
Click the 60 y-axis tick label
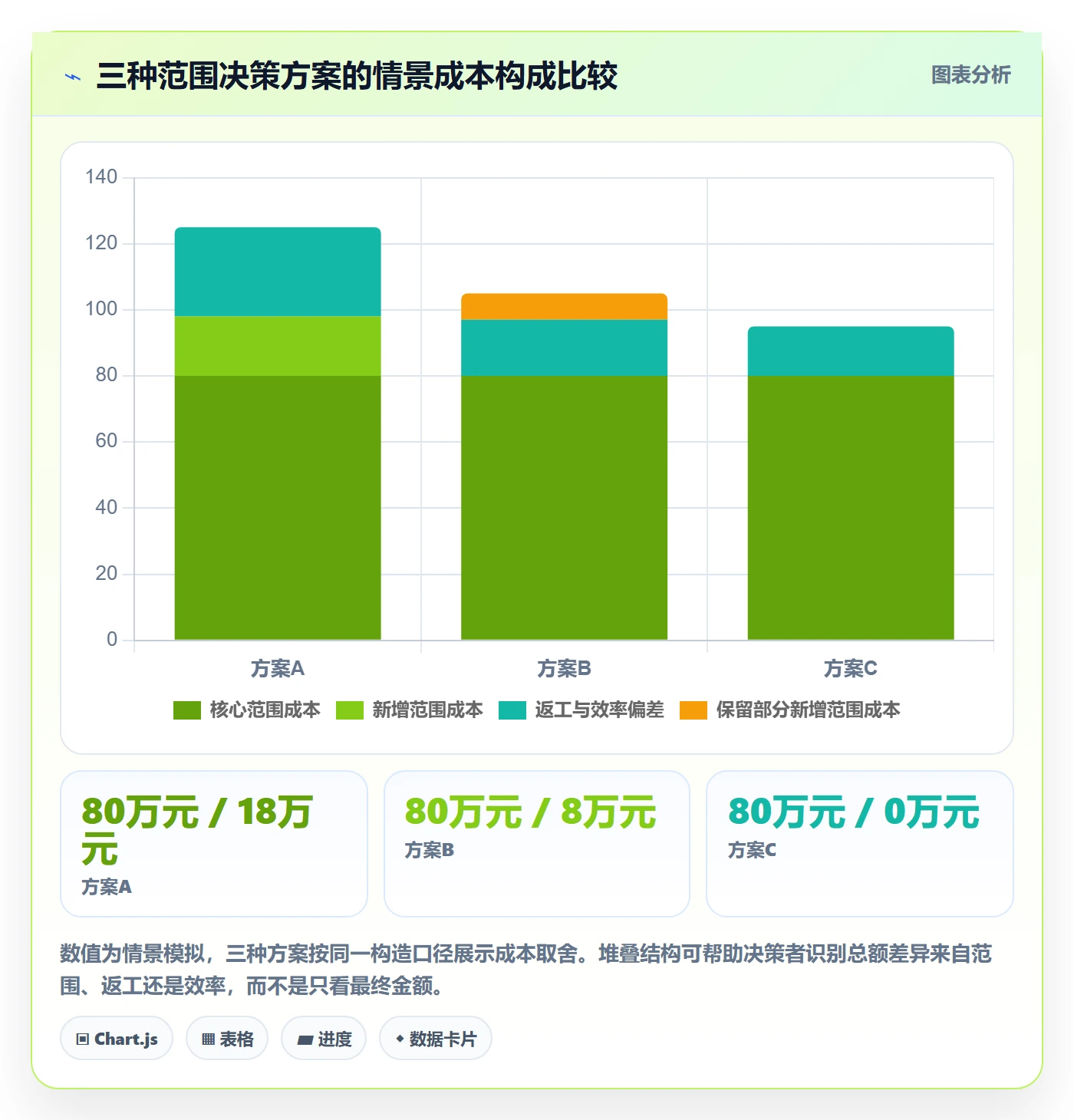coord(107,441)
